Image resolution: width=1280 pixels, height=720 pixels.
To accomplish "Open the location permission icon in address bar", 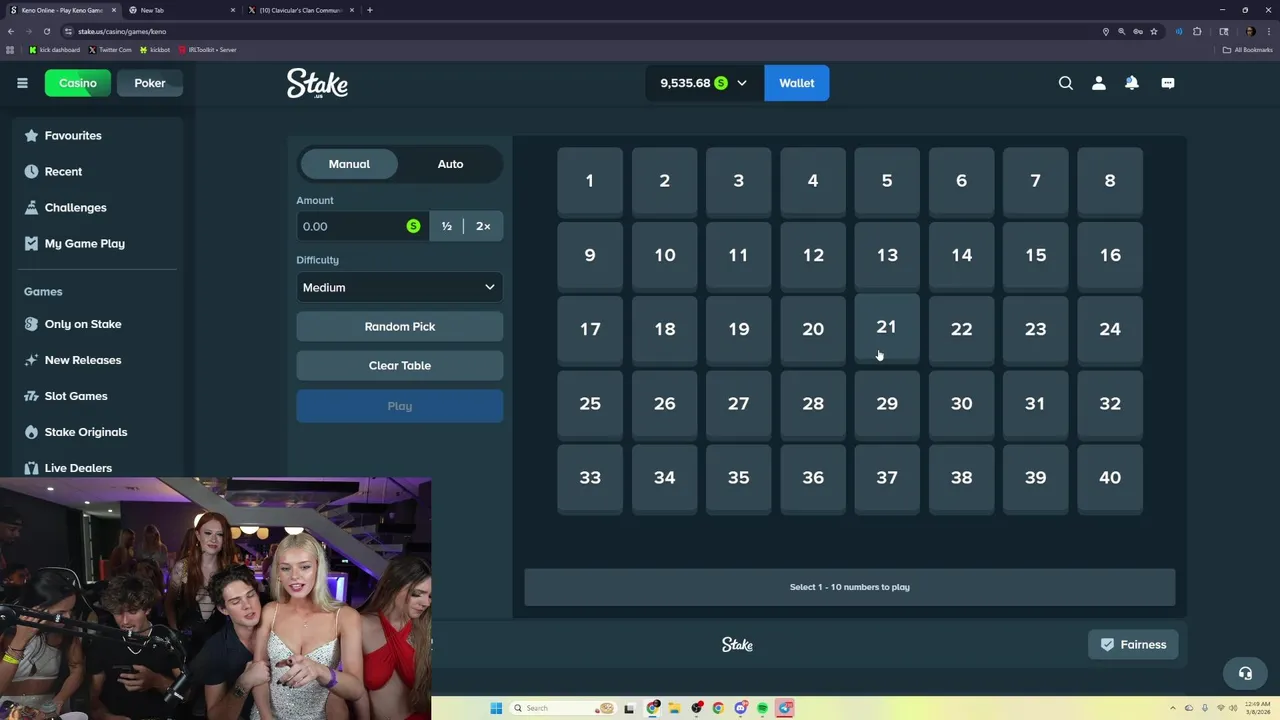I will (1106, 31).
